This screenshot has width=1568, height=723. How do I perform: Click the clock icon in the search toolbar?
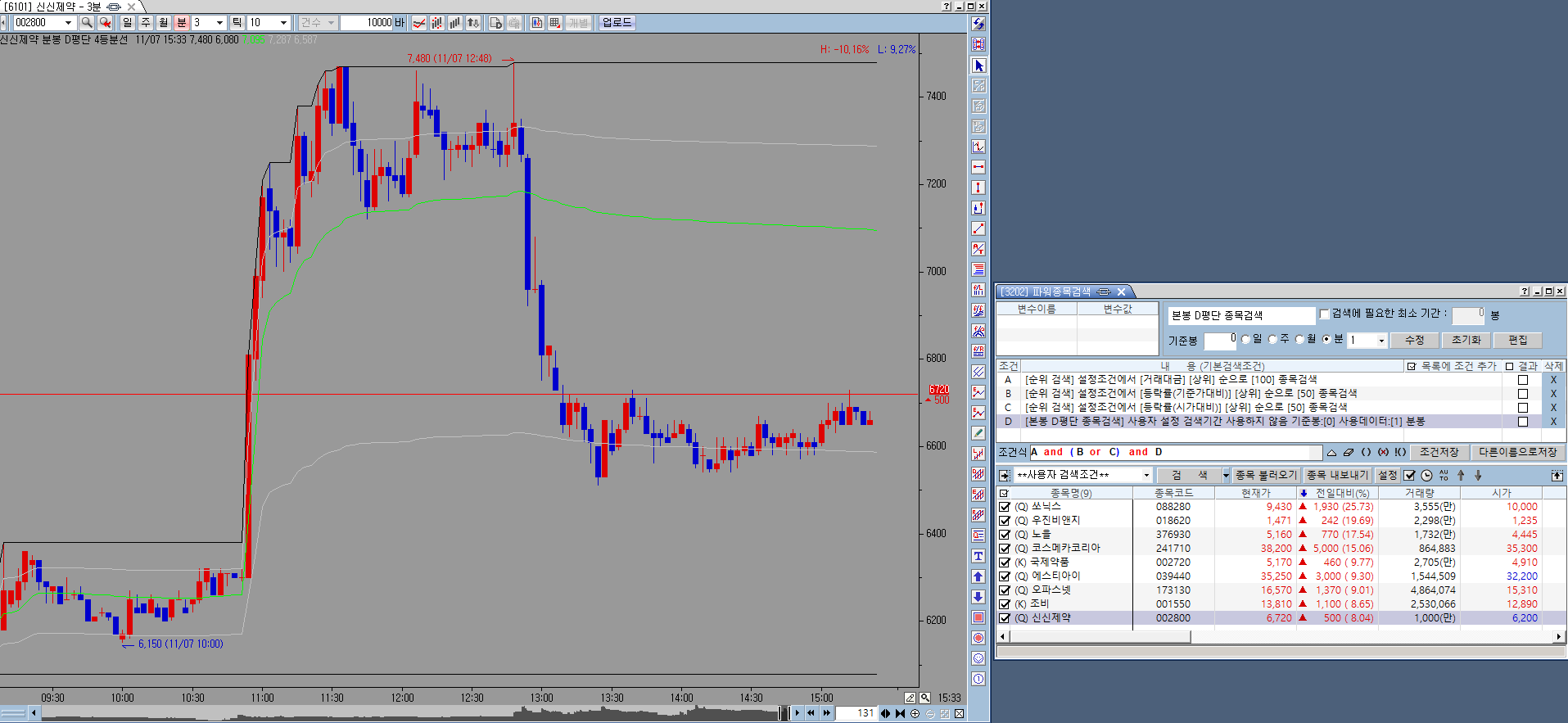tap(1426, 475)
